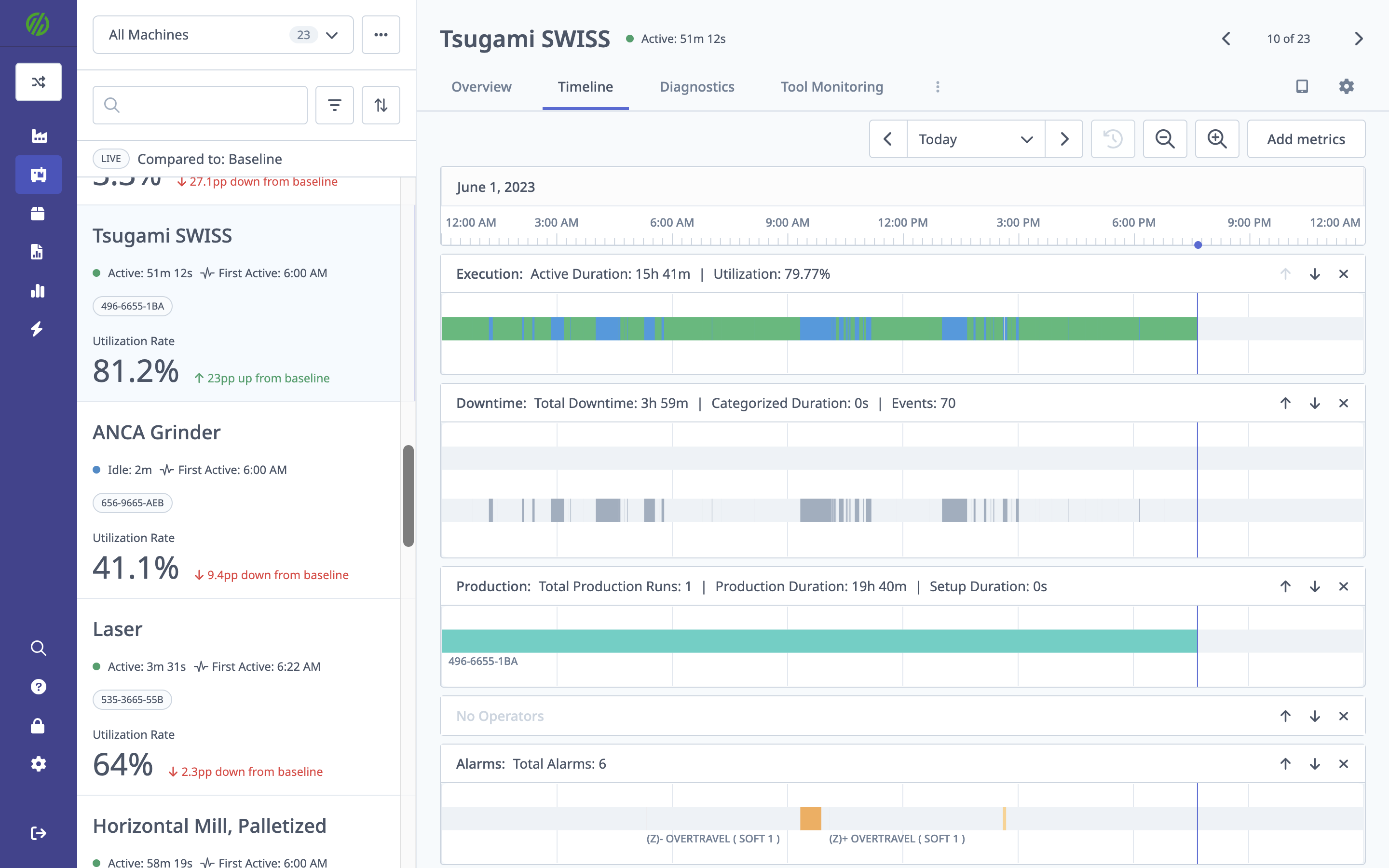This screenshot has height=868, width=1389.
Task: Open the Tool Monitoring tab
Action: point(831,87)
